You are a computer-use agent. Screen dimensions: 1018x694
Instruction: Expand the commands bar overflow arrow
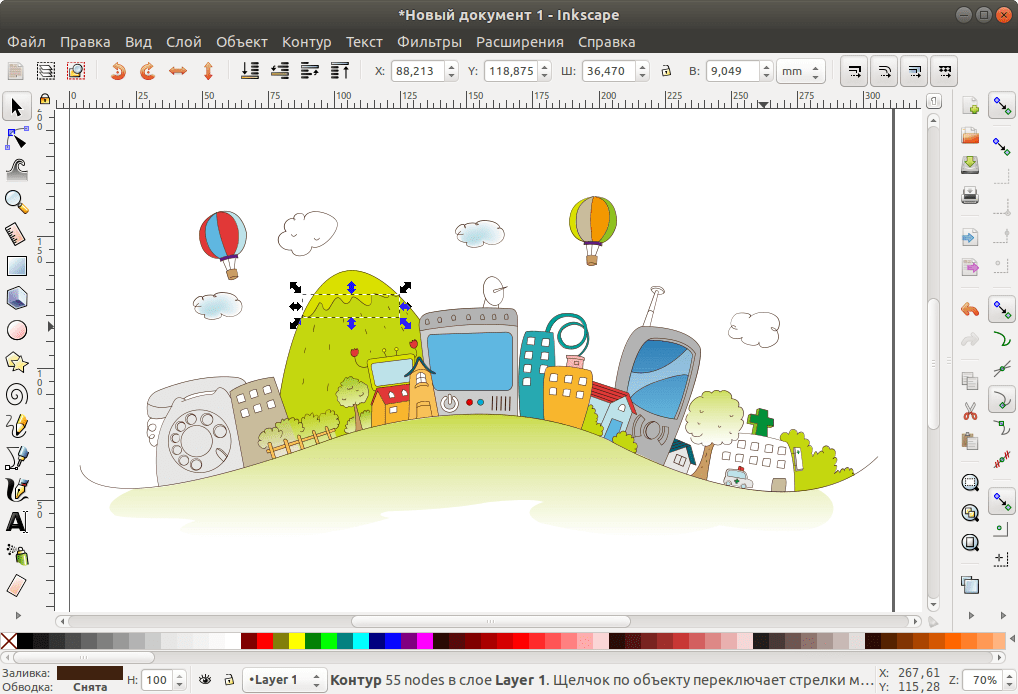coord(969,617)
